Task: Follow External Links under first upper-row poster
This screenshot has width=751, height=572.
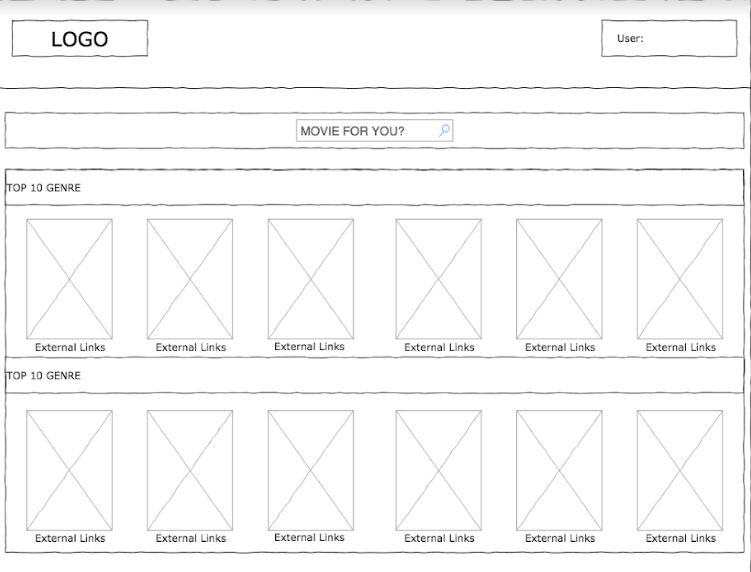Action: coord(70,347)
